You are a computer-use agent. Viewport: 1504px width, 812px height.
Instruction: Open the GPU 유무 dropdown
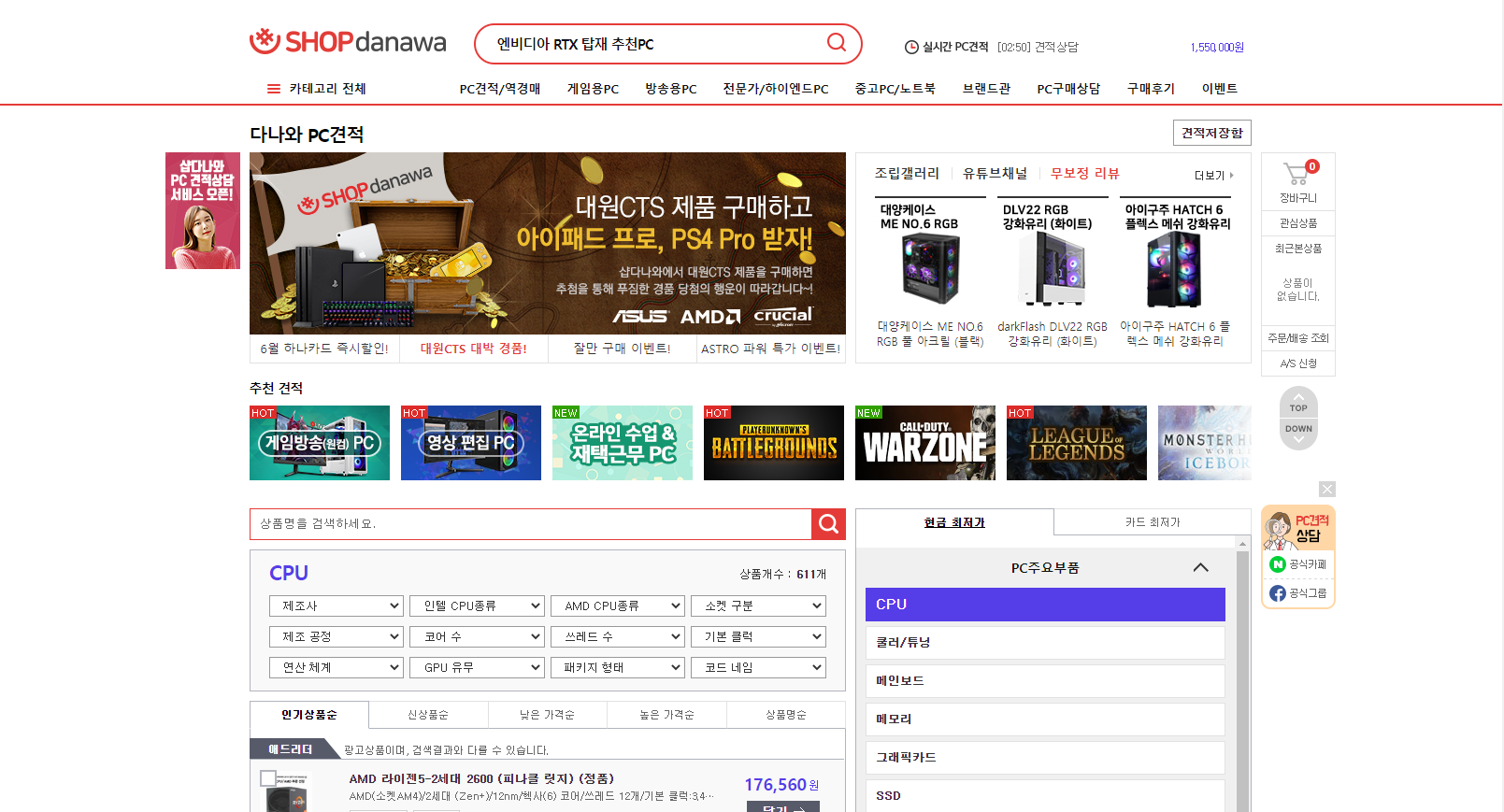[477, 668]
